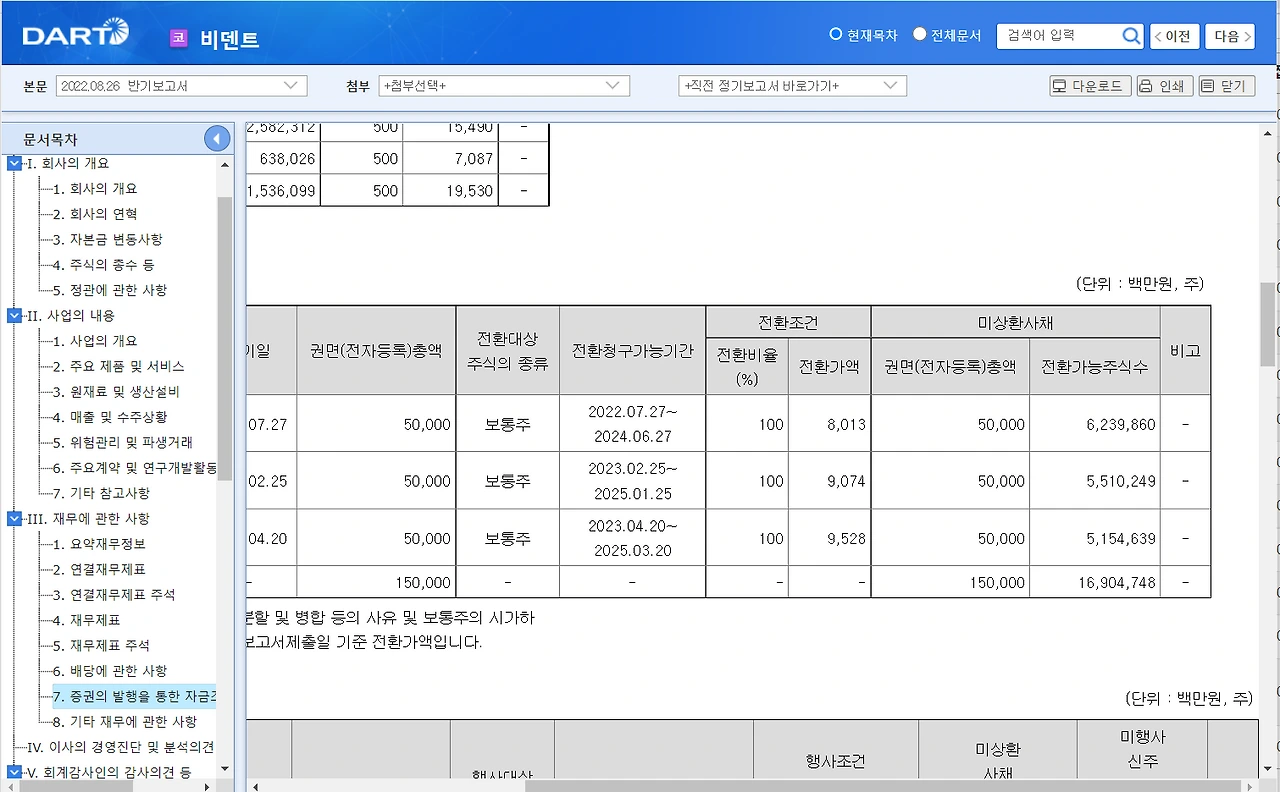Click the purple KOSDAQ badge beside 비덴트
The width and height of the screenshot is (1280, 792).
179,38
